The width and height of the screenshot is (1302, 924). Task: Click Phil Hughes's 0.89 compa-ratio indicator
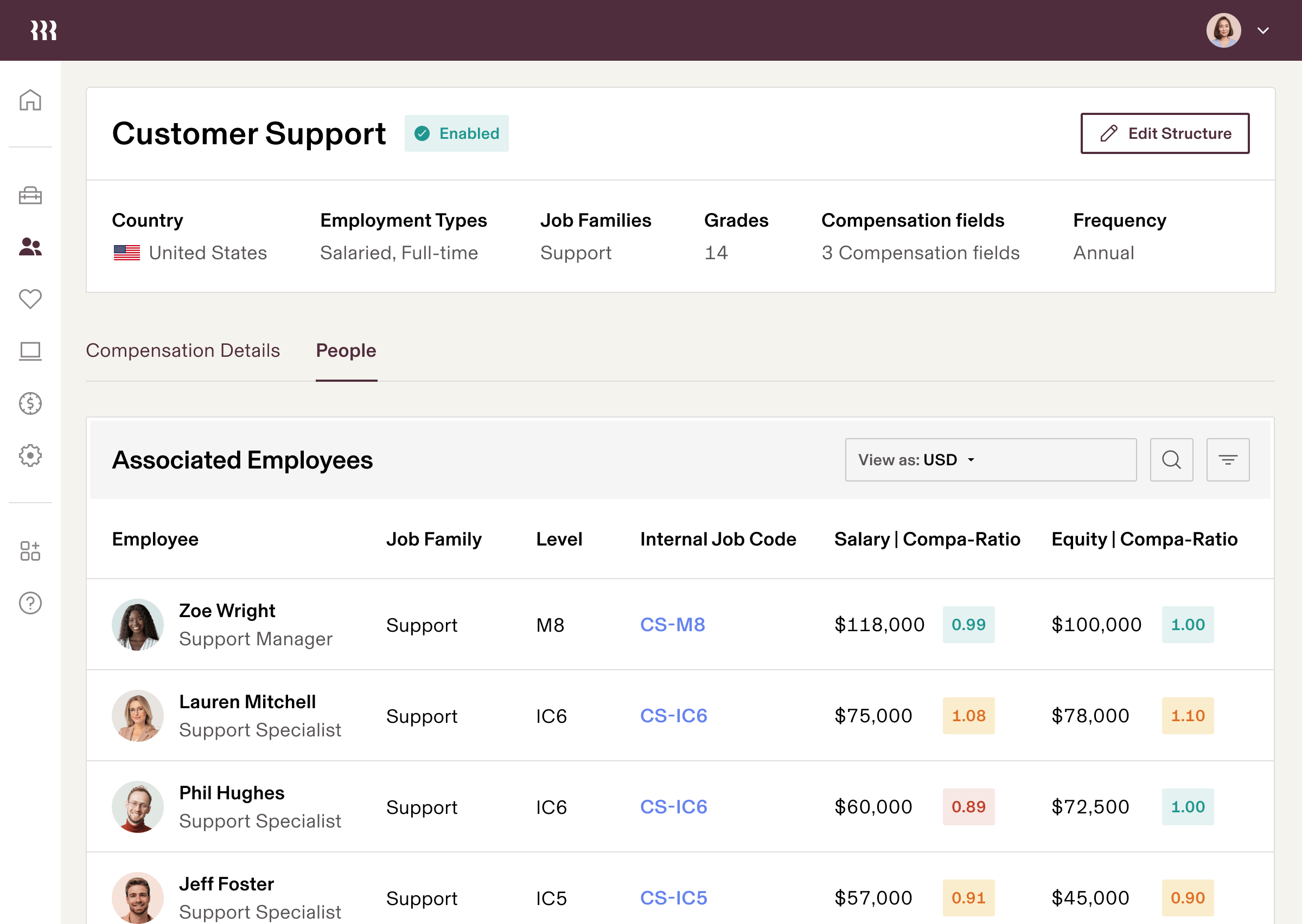pos(968,807)
